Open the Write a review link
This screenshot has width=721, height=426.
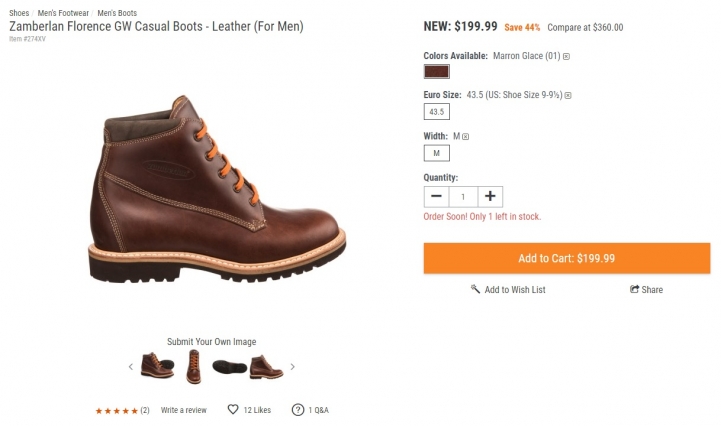point(184,411)
